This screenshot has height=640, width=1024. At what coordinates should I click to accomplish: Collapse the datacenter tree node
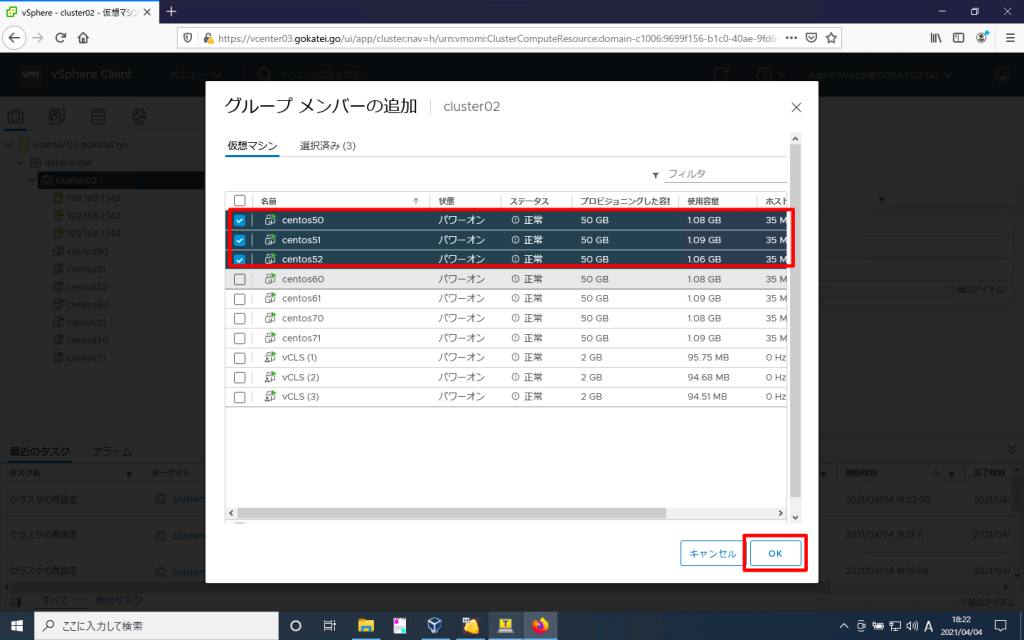pos(21,162)
